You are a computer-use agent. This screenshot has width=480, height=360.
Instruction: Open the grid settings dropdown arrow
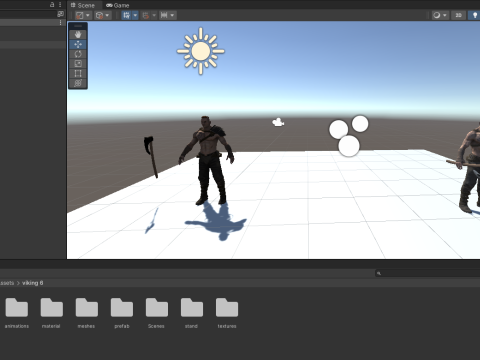coord(135,15)
